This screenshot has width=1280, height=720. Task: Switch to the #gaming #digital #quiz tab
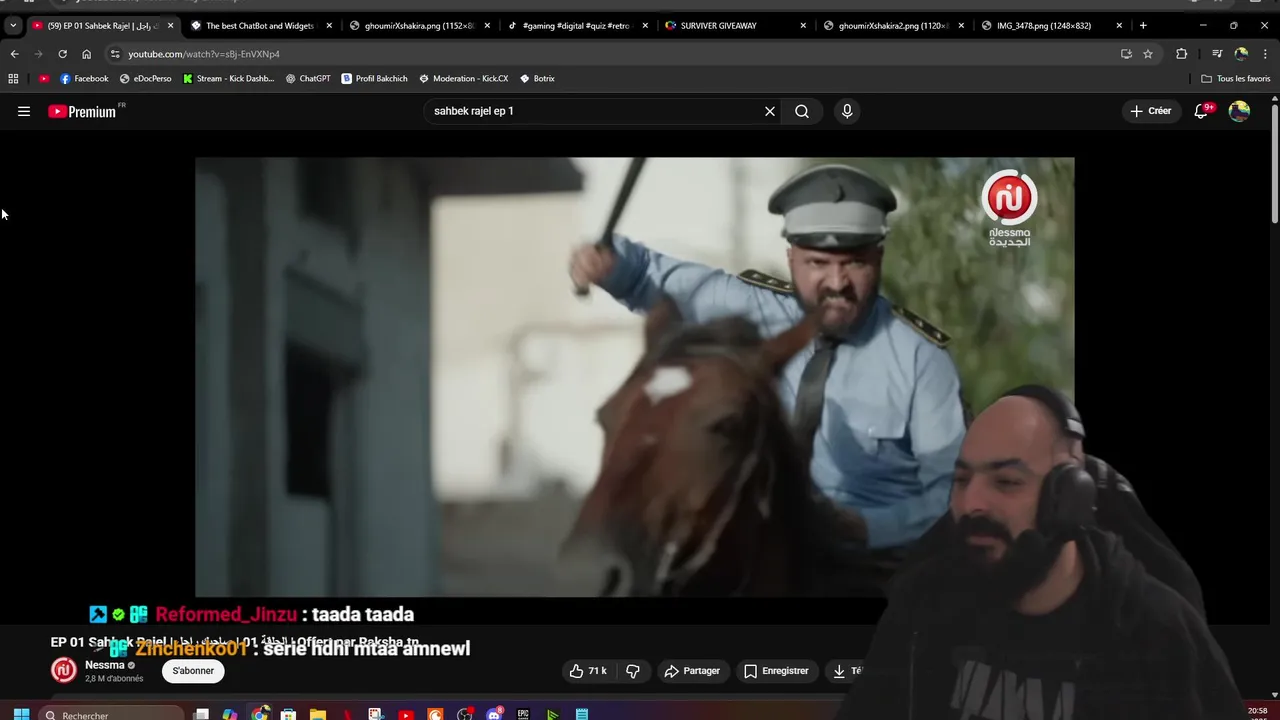[577, 25]
